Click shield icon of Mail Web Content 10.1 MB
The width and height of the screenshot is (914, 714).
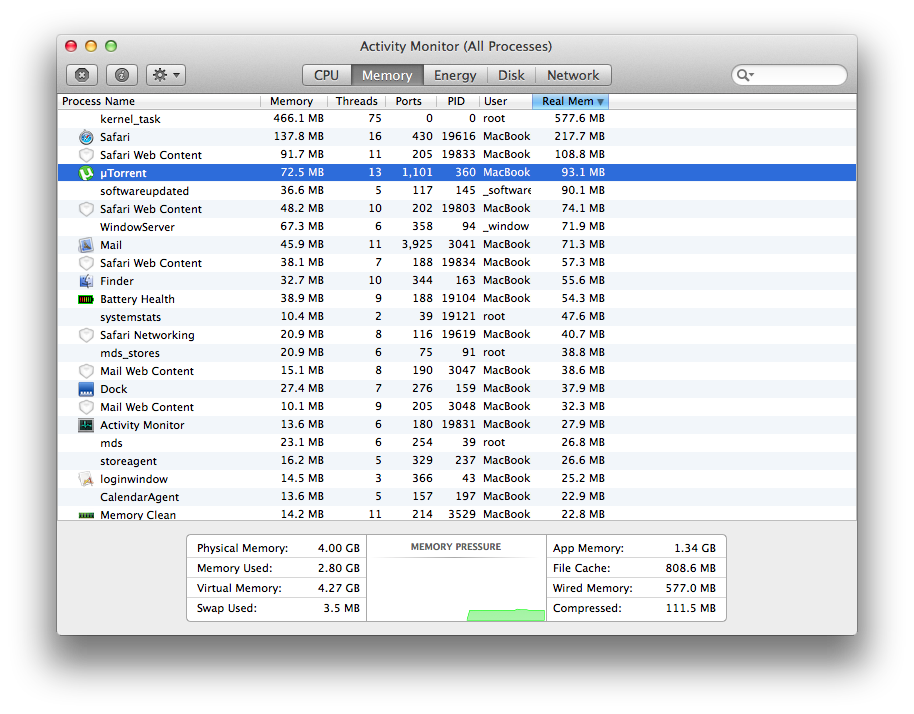tap(86, 407)
